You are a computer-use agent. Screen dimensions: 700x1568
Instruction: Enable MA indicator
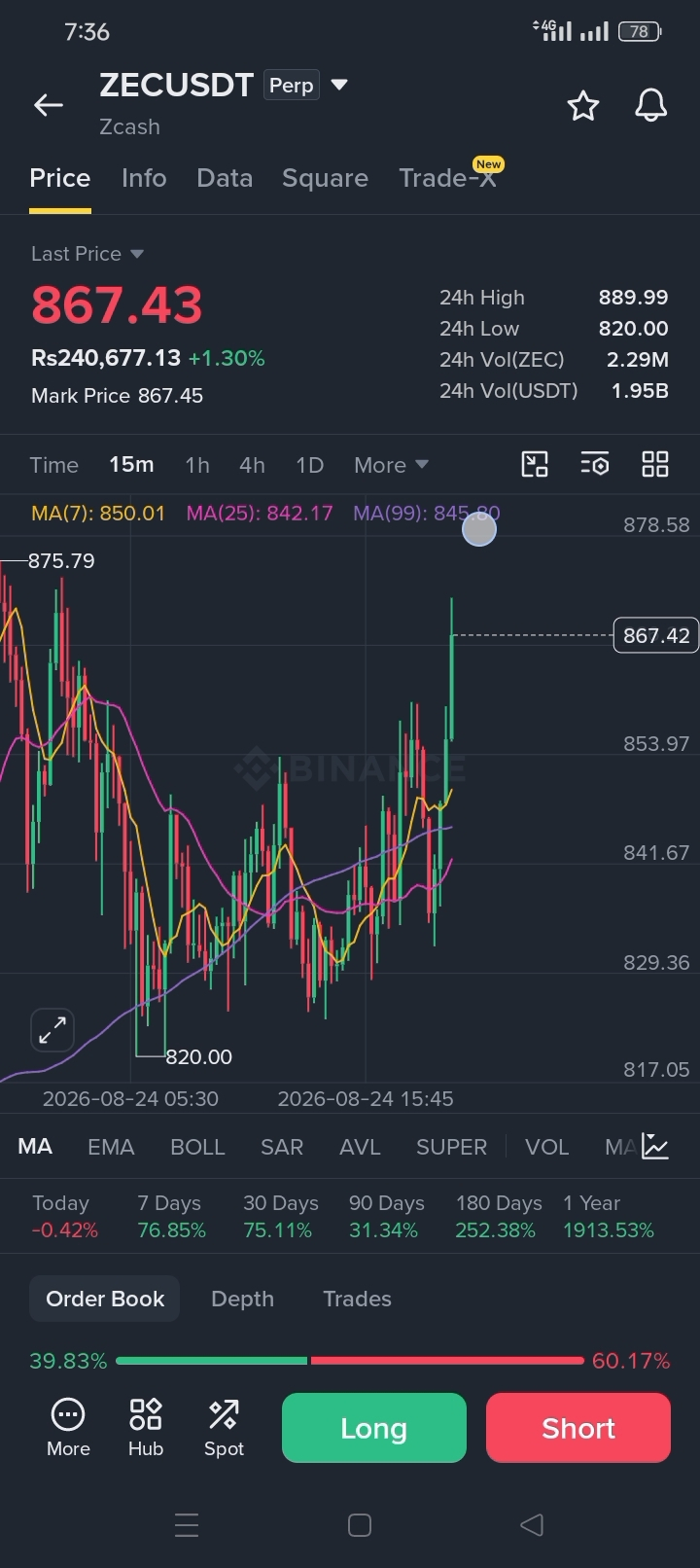pyautogui.click(x=35, y=1147)
